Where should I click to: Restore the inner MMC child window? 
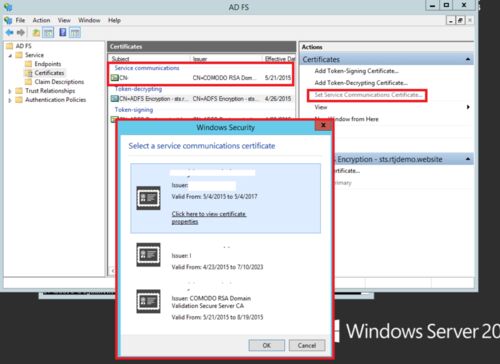(460, 20)
